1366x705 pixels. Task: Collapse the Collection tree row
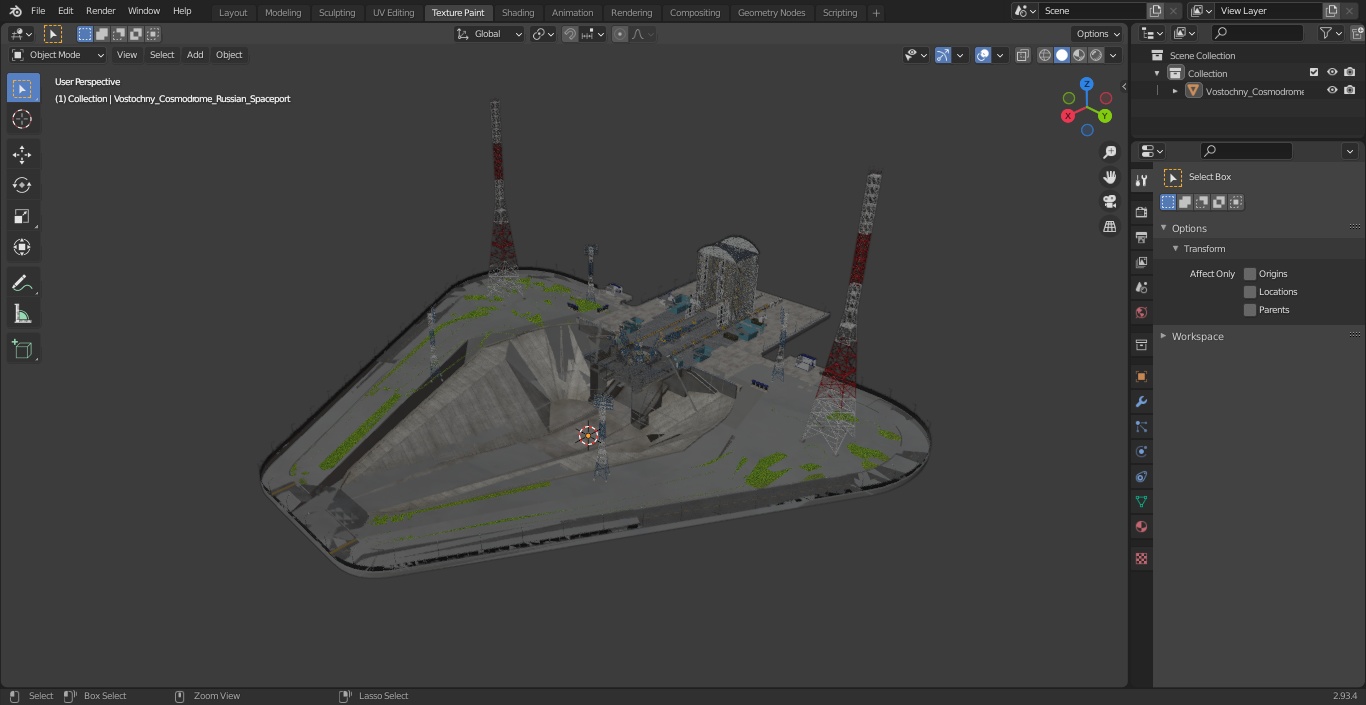click(x=1157, y=73)
